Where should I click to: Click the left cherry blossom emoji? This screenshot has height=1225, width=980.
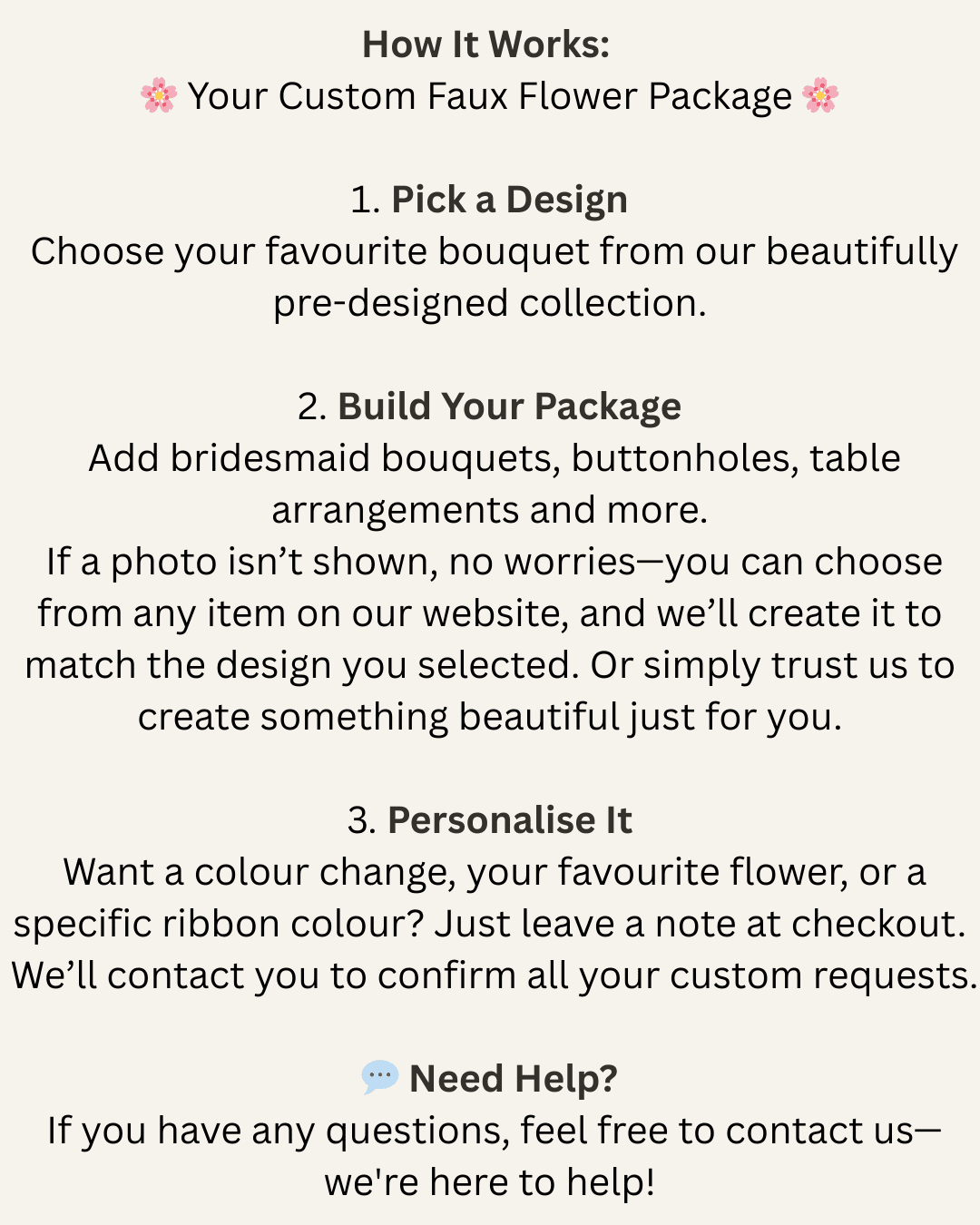pyautogui.click(x=159, y=95)
